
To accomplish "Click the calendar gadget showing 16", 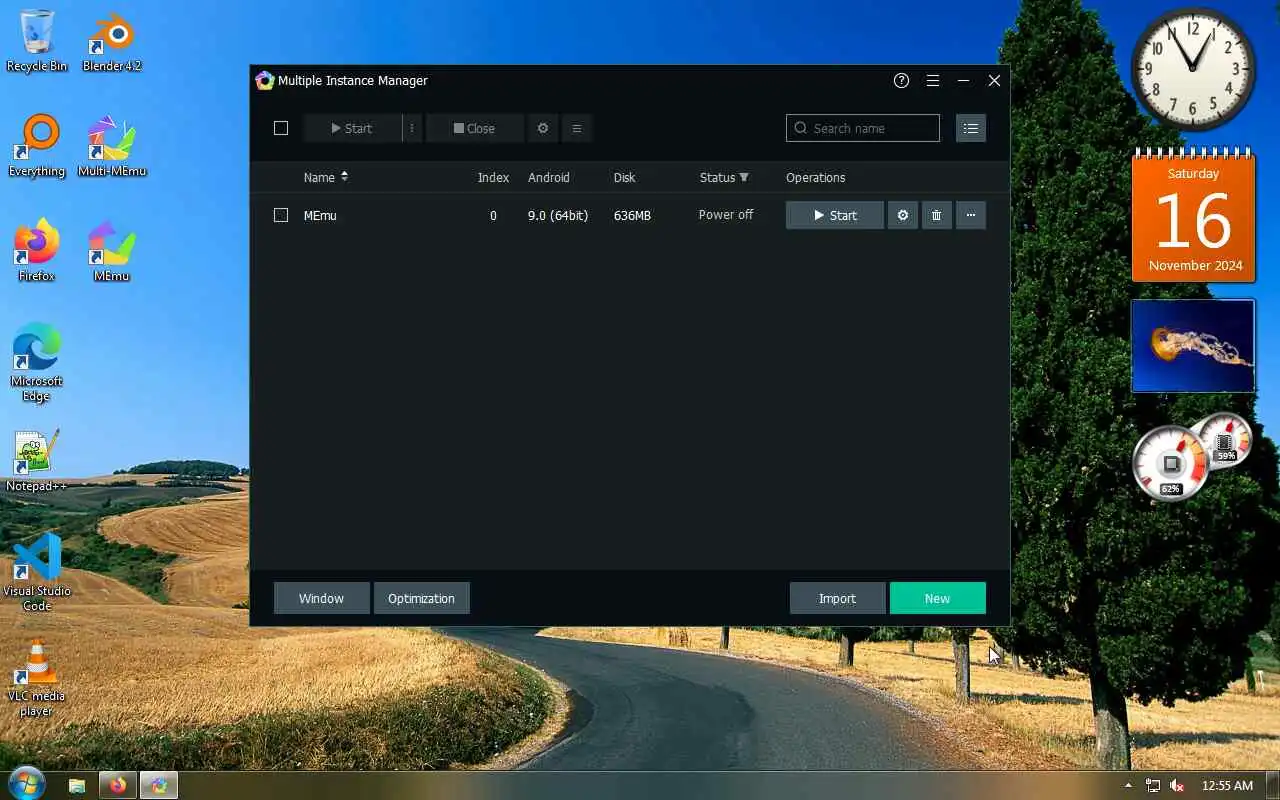I will (x=1193, y=215).
